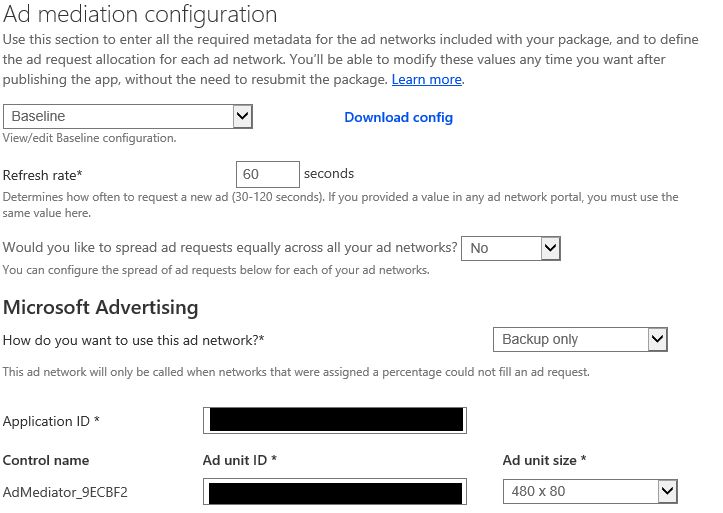Open the 480 x 80 ad unit size dropdown
Screen dimensions: 723x513
tap(590, 491)
